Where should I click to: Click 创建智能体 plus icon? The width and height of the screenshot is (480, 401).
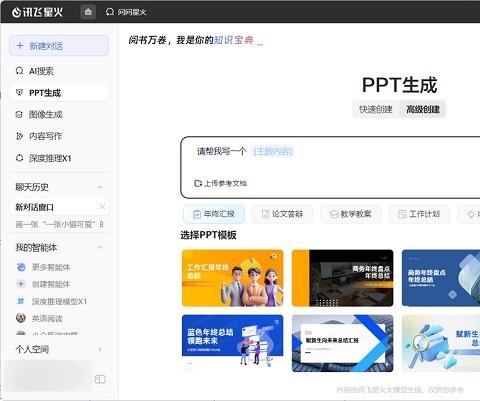[21, 284]
